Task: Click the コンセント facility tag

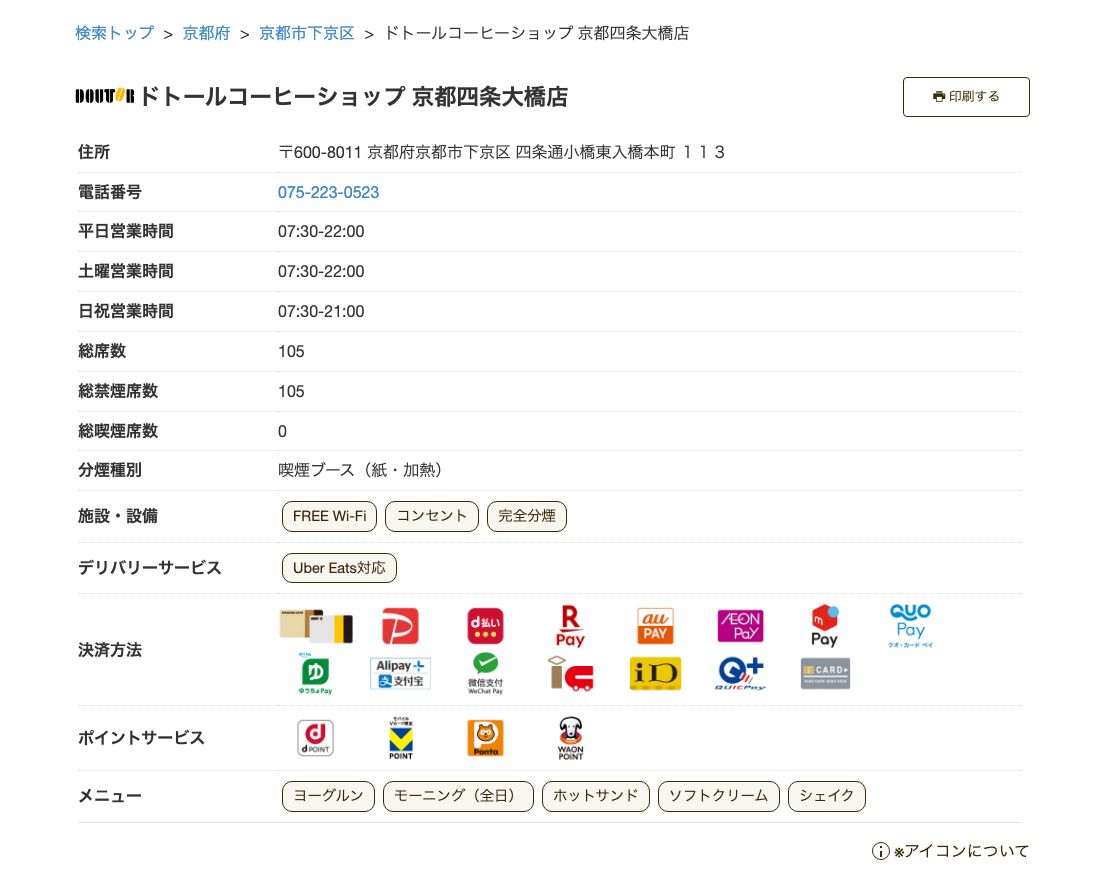Action: (432, 516)
